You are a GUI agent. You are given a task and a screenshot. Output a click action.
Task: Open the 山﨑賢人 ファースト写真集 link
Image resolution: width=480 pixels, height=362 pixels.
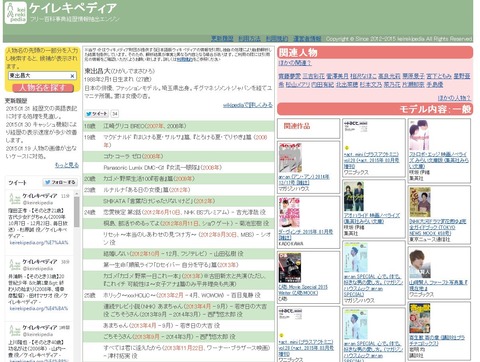tap(438, 285)
